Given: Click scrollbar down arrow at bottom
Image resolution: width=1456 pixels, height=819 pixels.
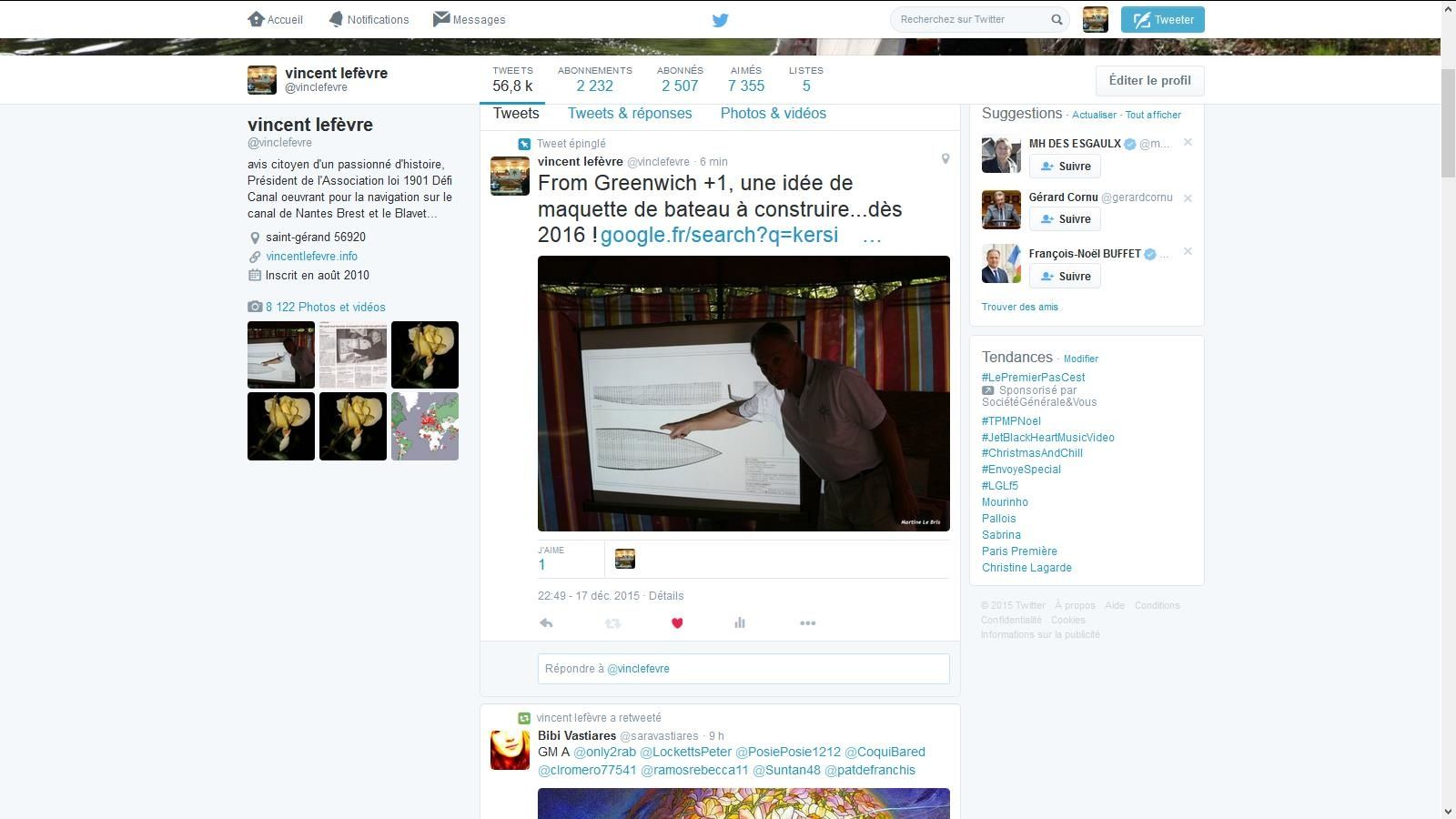Looking at the screenshot, I should click(x=1448, y=811).
